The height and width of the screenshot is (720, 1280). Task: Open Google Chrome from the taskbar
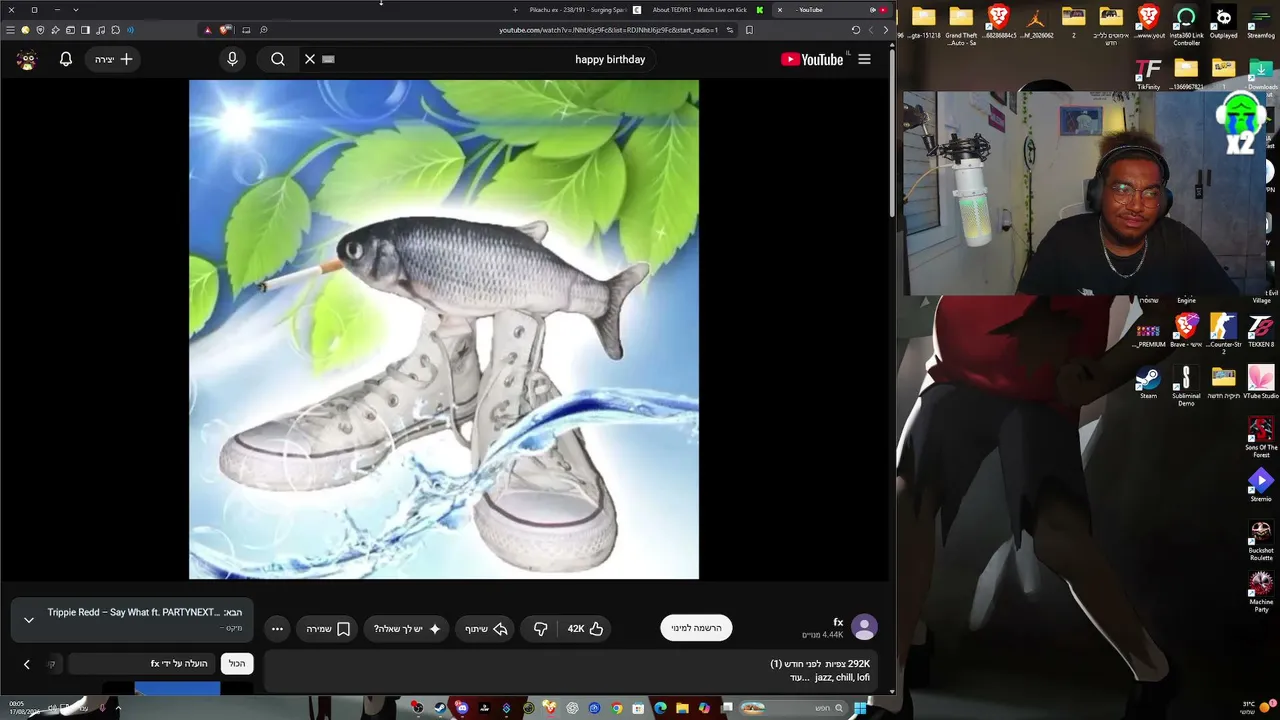pyautogui.click(x=617, y=708)
